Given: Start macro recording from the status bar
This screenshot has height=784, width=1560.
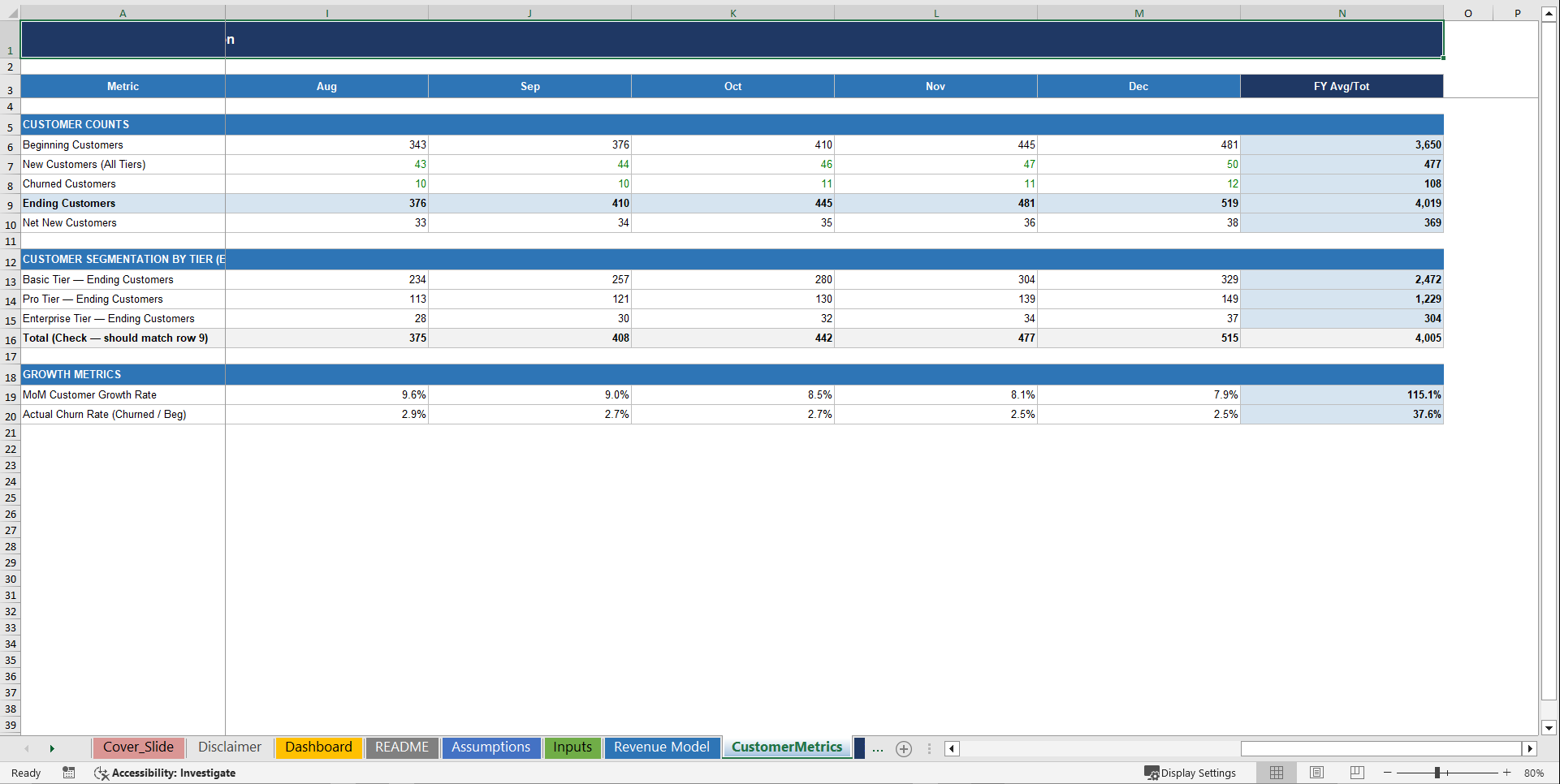Looking at the screenshot, I should [69, 773].
